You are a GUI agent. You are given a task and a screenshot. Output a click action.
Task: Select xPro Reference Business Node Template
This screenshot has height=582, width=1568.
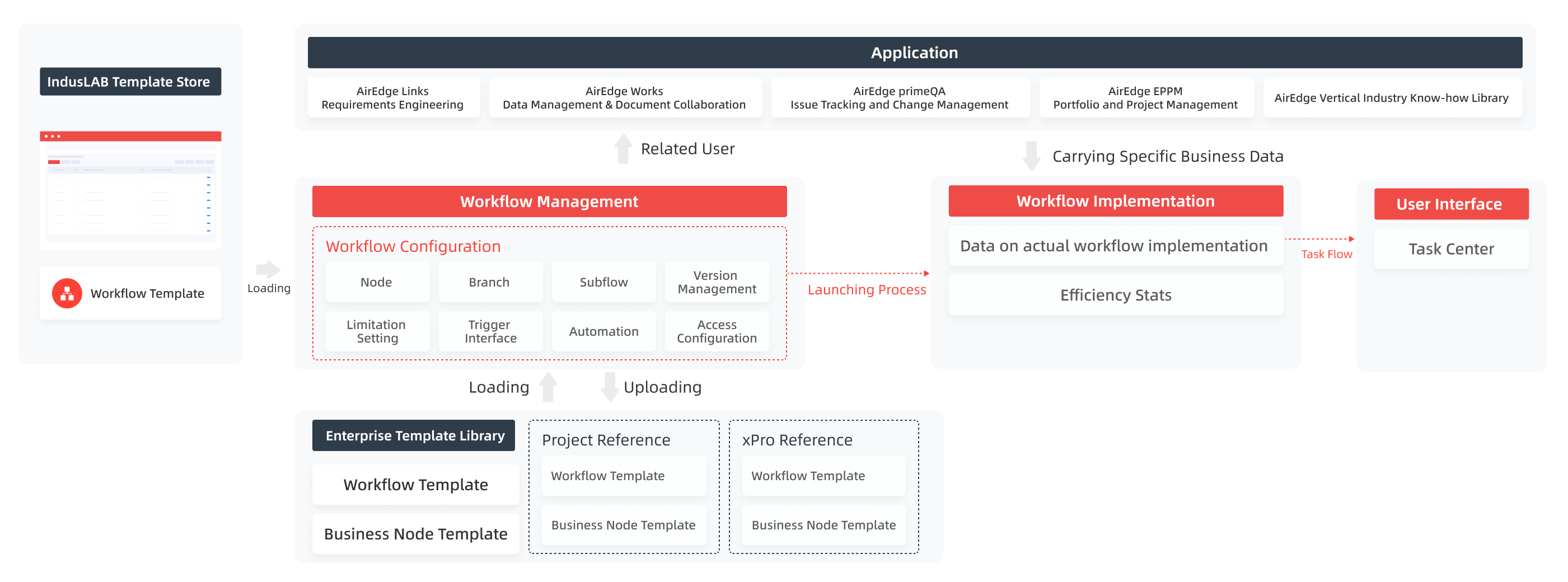click(823, 525)
